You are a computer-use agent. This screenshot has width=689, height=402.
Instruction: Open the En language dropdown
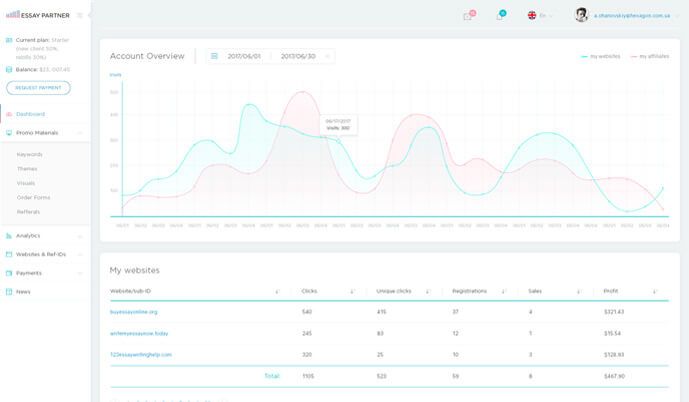[x=546, y=16]
